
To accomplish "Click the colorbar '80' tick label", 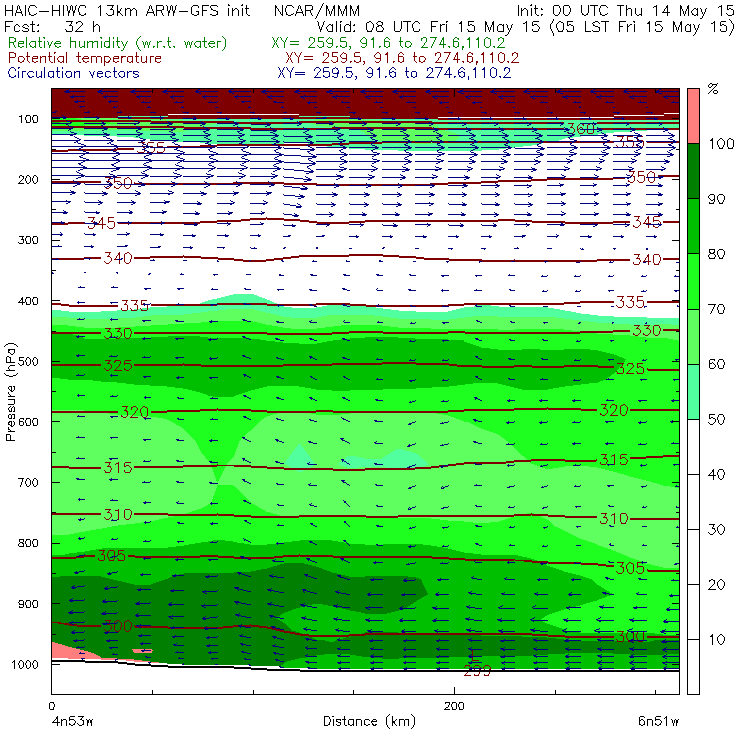I will click(x=716, y=254).
